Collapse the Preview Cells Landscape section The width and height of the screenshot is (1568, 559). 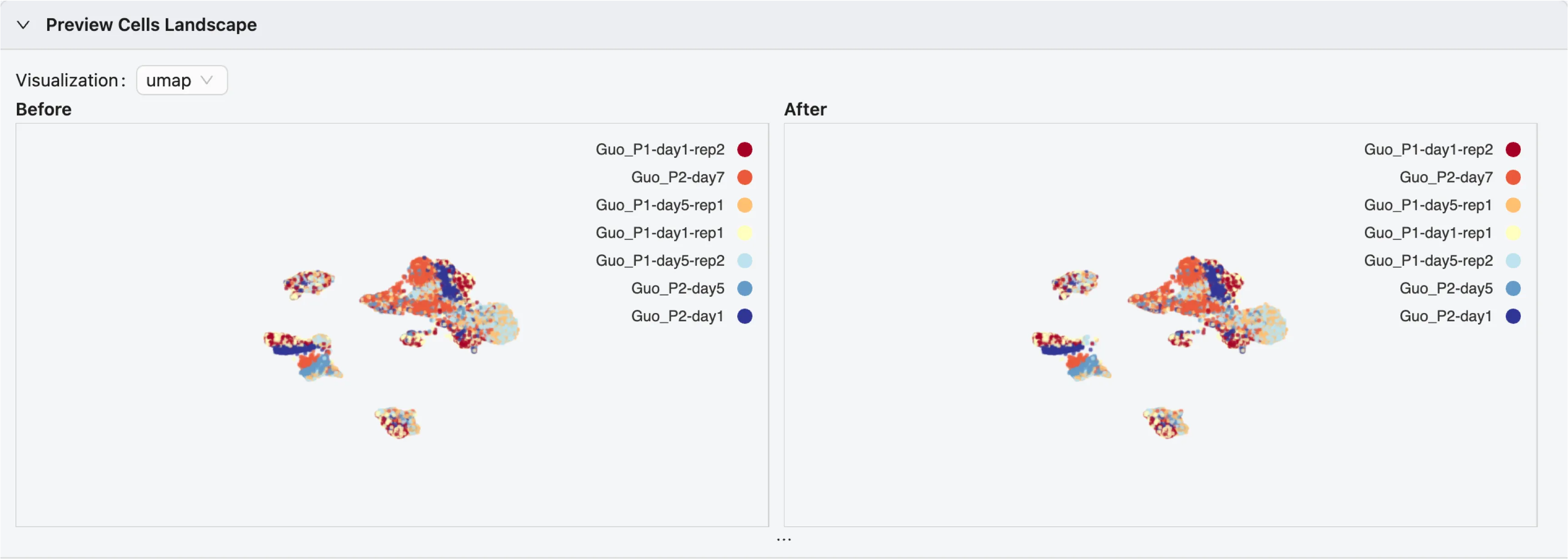tap(23, 25)
